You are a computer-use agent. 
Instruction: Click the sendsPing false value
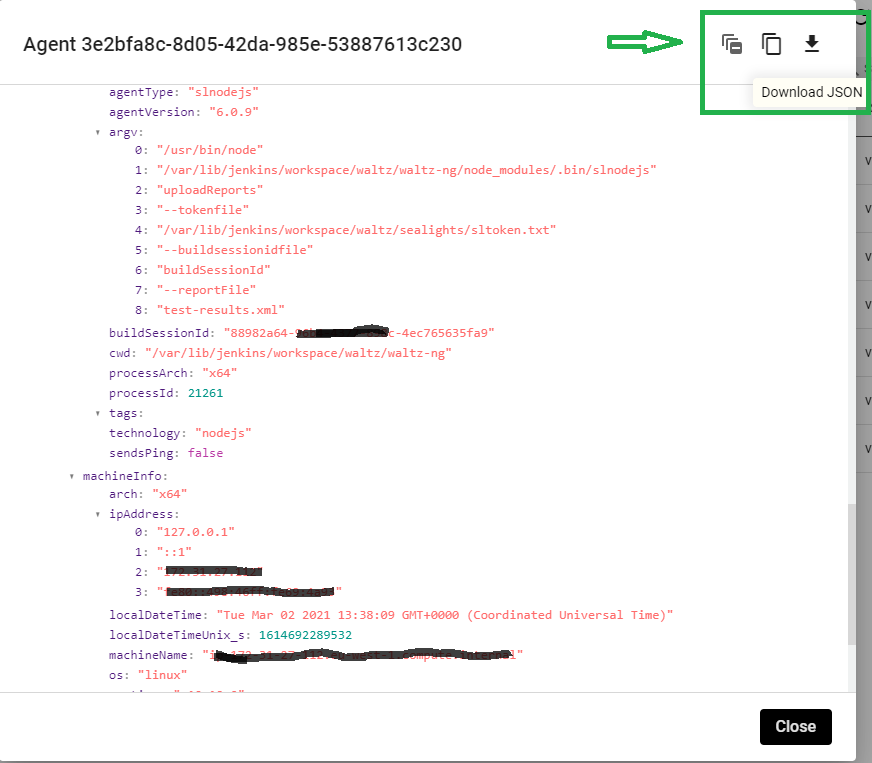(205, 453)
